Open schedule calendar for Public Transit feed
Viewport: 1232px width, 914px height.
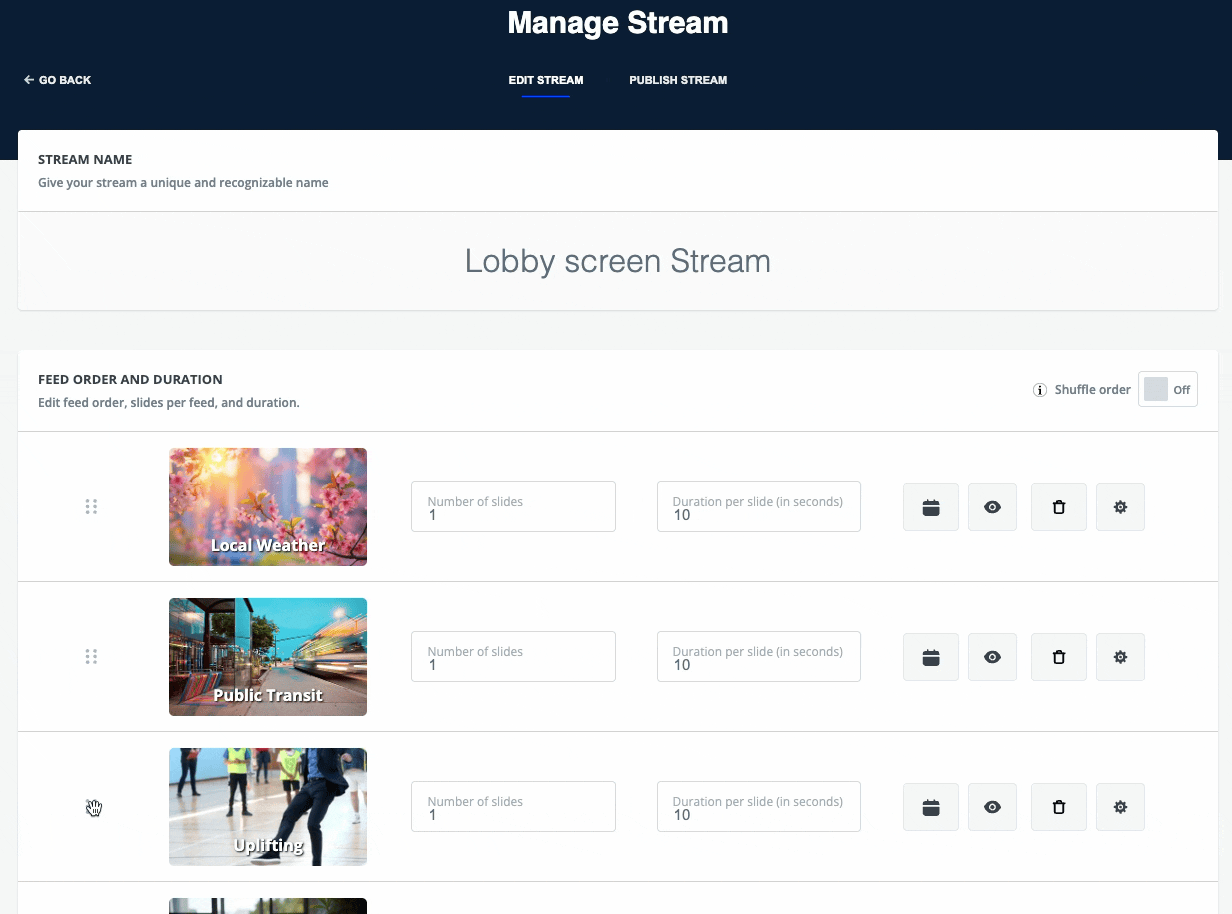point(931,657)
